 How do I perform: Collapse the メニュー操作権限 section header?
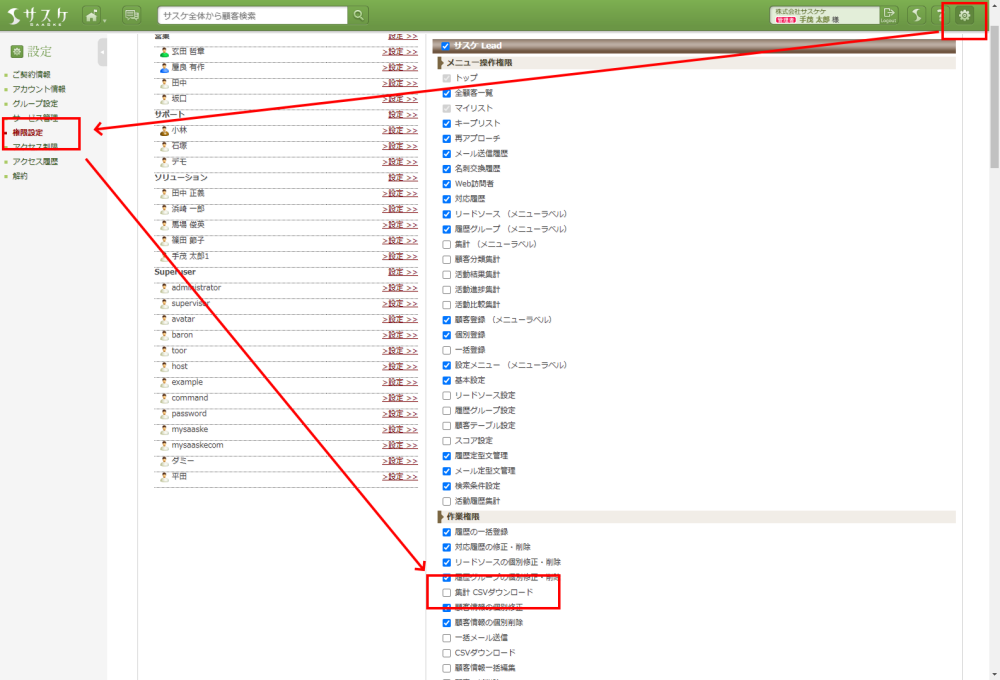(x=478, y=62)
